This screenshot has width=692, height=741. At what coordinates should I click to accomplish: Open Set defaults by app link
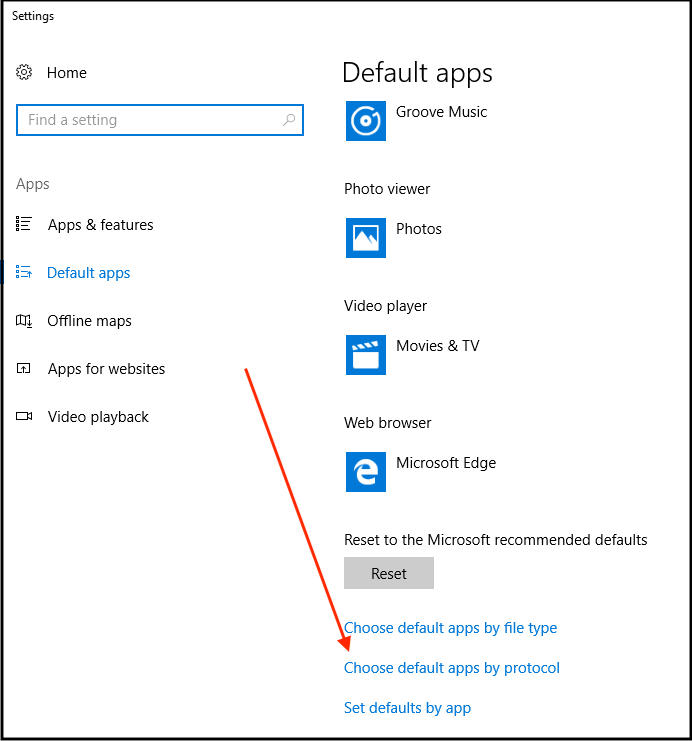point(407,708)
